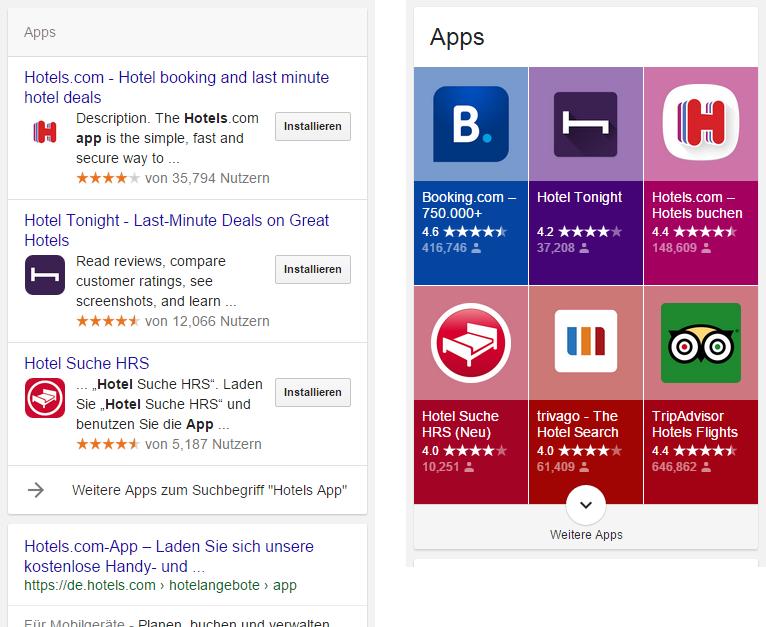The width and height of the screenshot is (766, 627).
Task: Click Hotel Tonight tile title text
Action: click(x=579, y=197)
